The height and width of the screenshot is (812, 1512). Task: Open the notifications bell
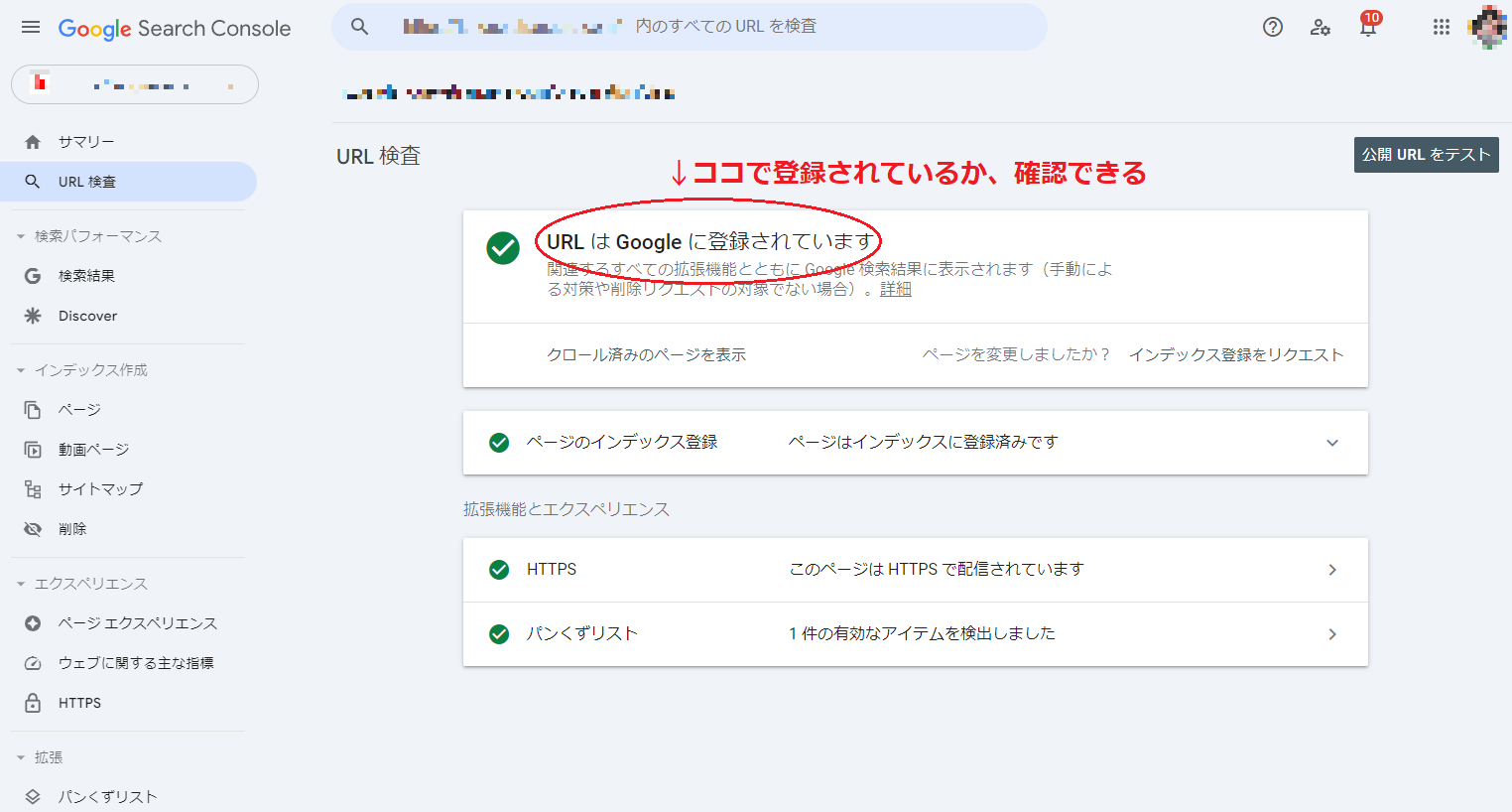(1368, 27)
